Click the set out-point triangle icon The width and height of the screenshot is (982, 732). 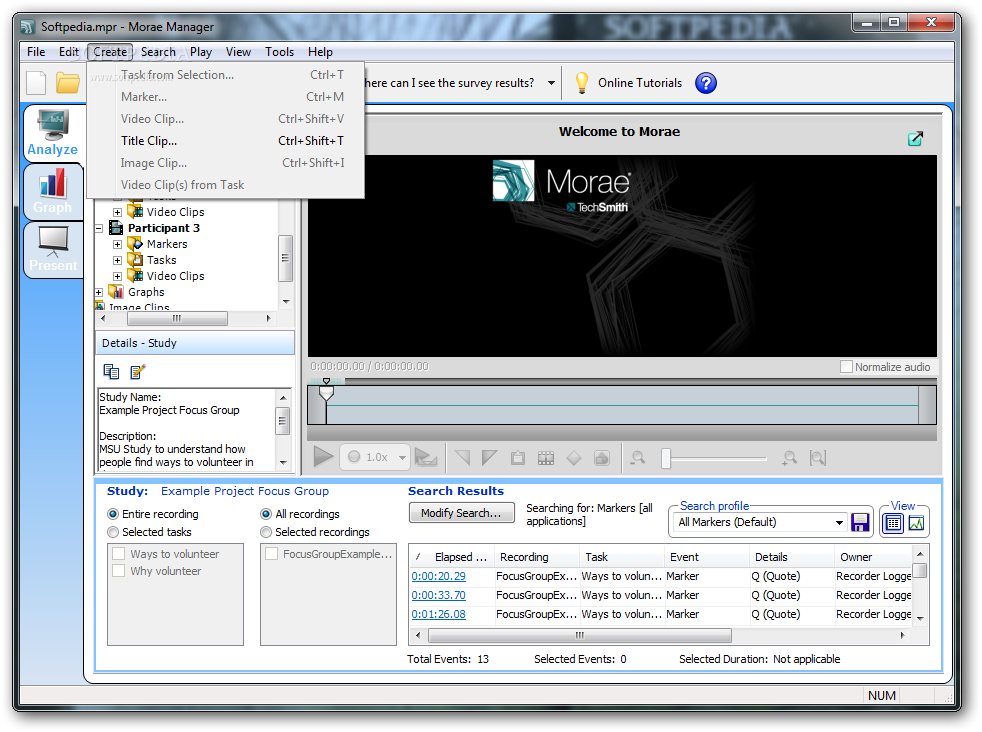click(489, 458)
